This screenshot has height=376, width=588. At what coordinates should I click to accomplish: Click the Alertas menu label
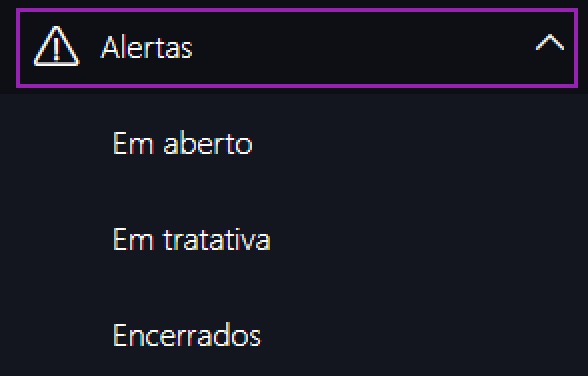click(x=147, y=47)
